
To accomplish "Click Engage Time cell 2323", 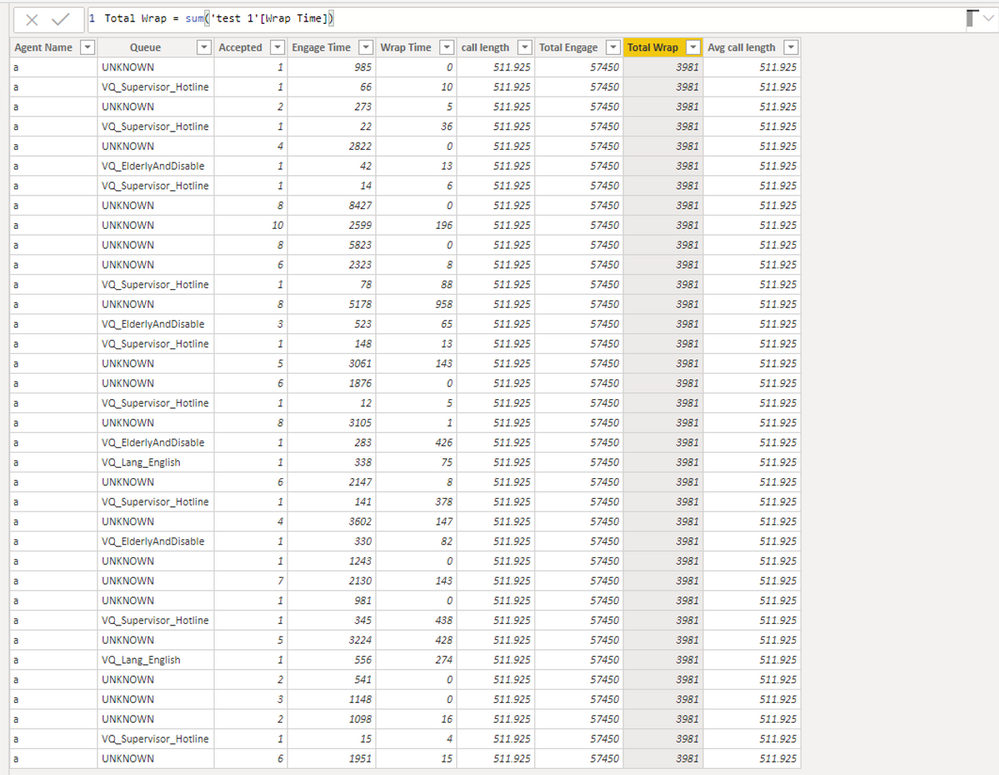I will click(x=331, y=264).
